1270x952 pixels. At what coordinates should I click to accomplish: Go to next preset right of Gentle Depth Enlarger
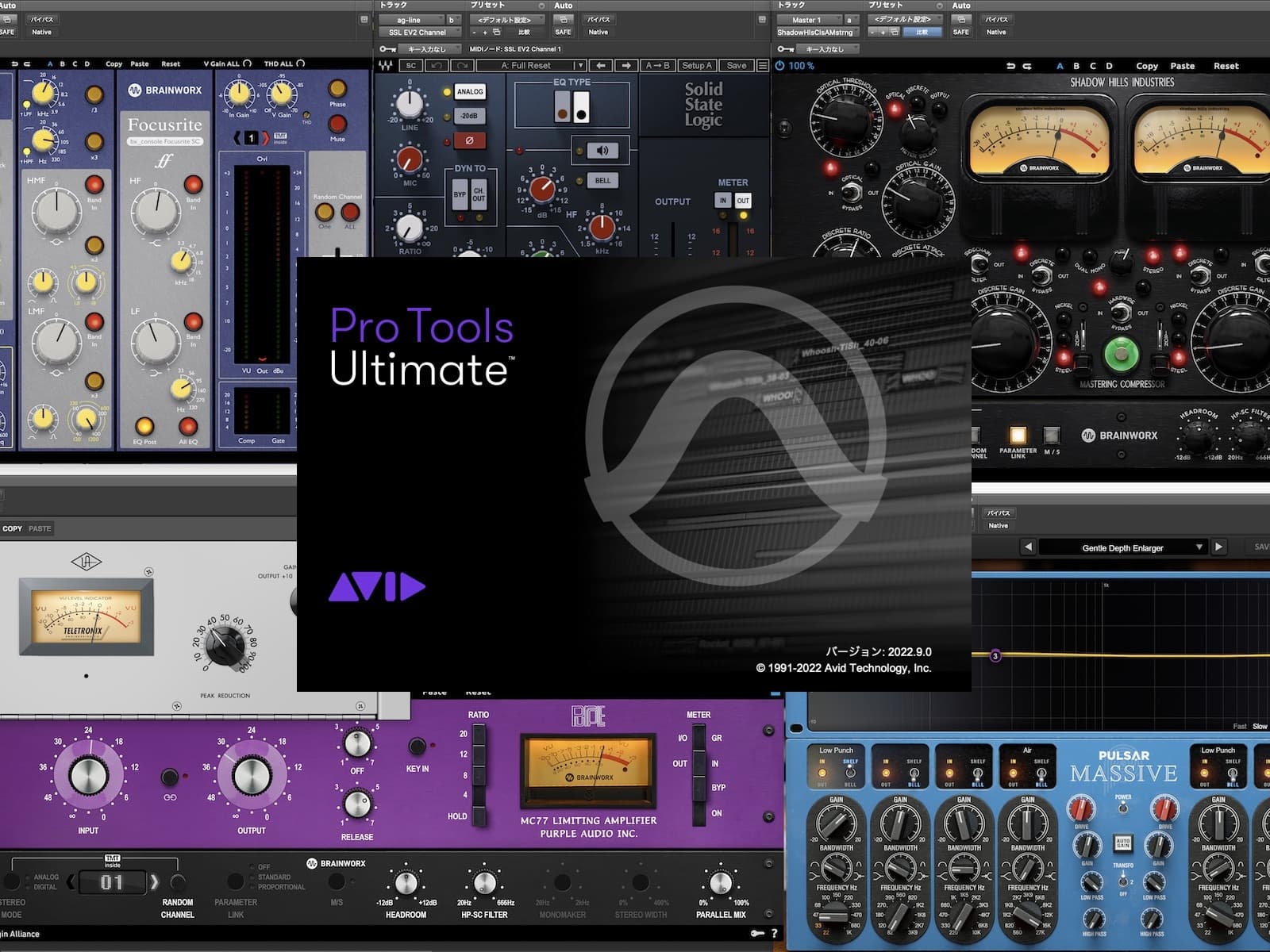1218,547
